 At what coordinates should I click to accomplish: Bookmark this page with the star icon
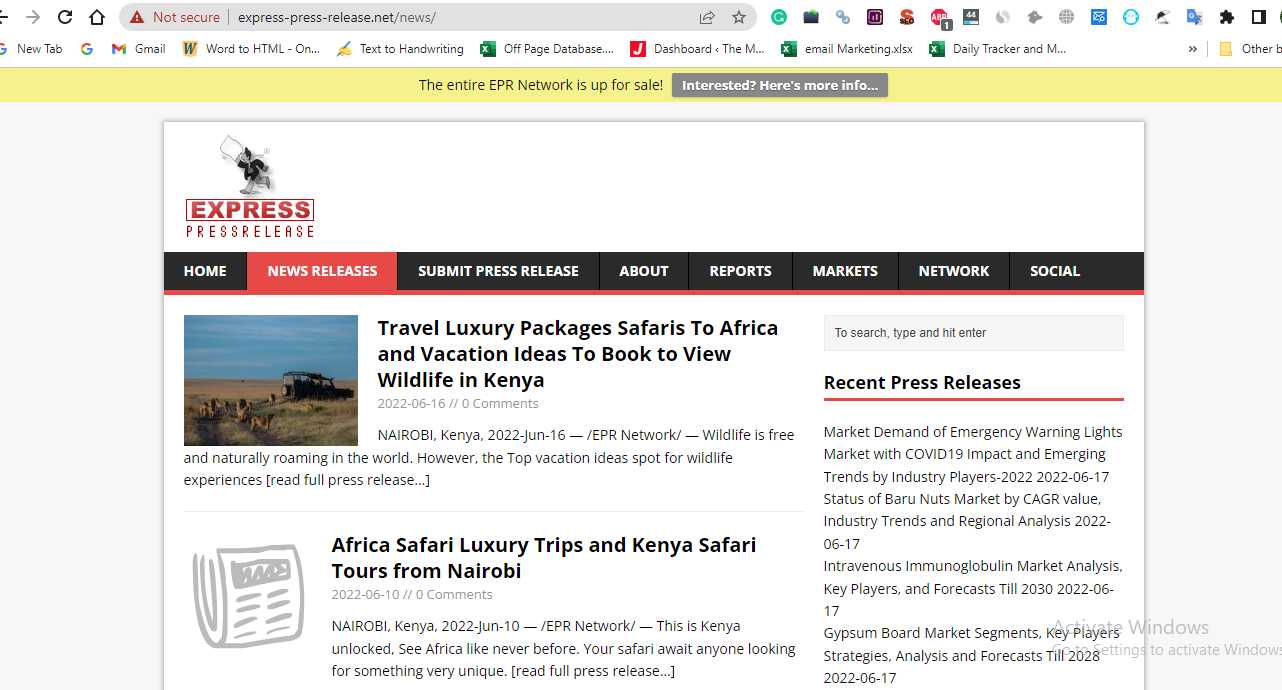tap(739, 17)
